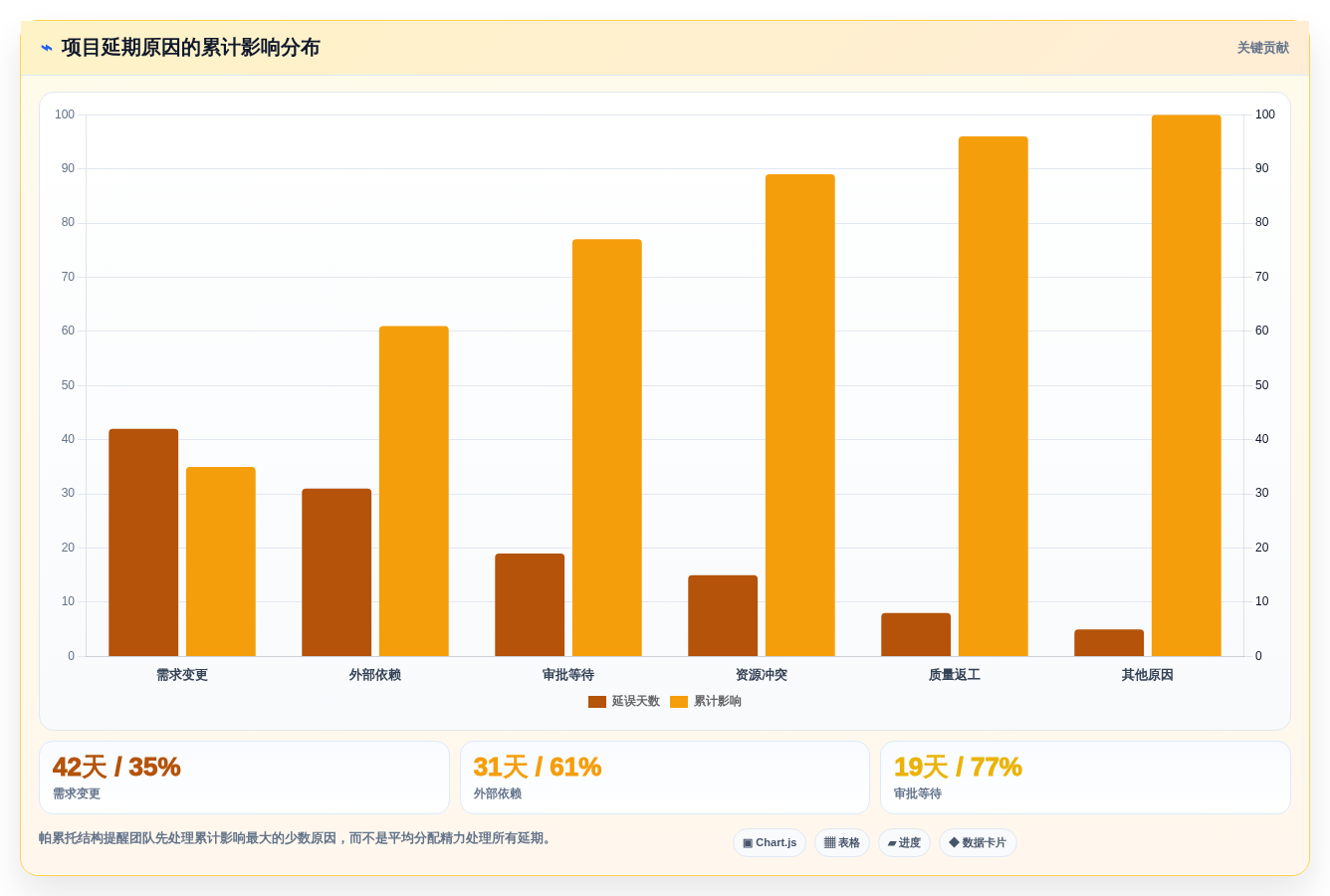Open the 31天 / 61% 外部依赖 card

[665, 778]
